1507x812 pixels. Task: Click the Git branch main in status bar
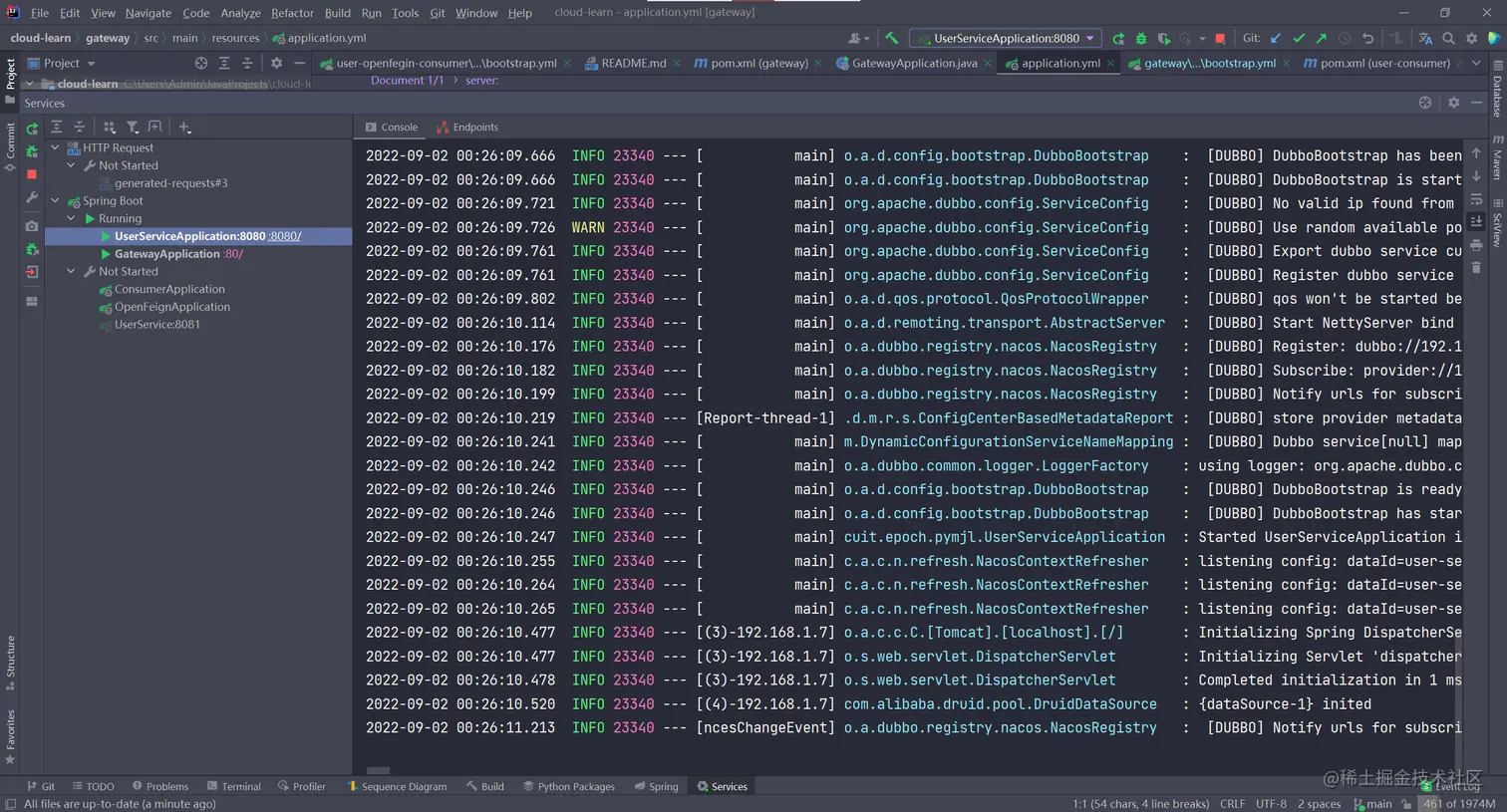(x=1372, y=803)
